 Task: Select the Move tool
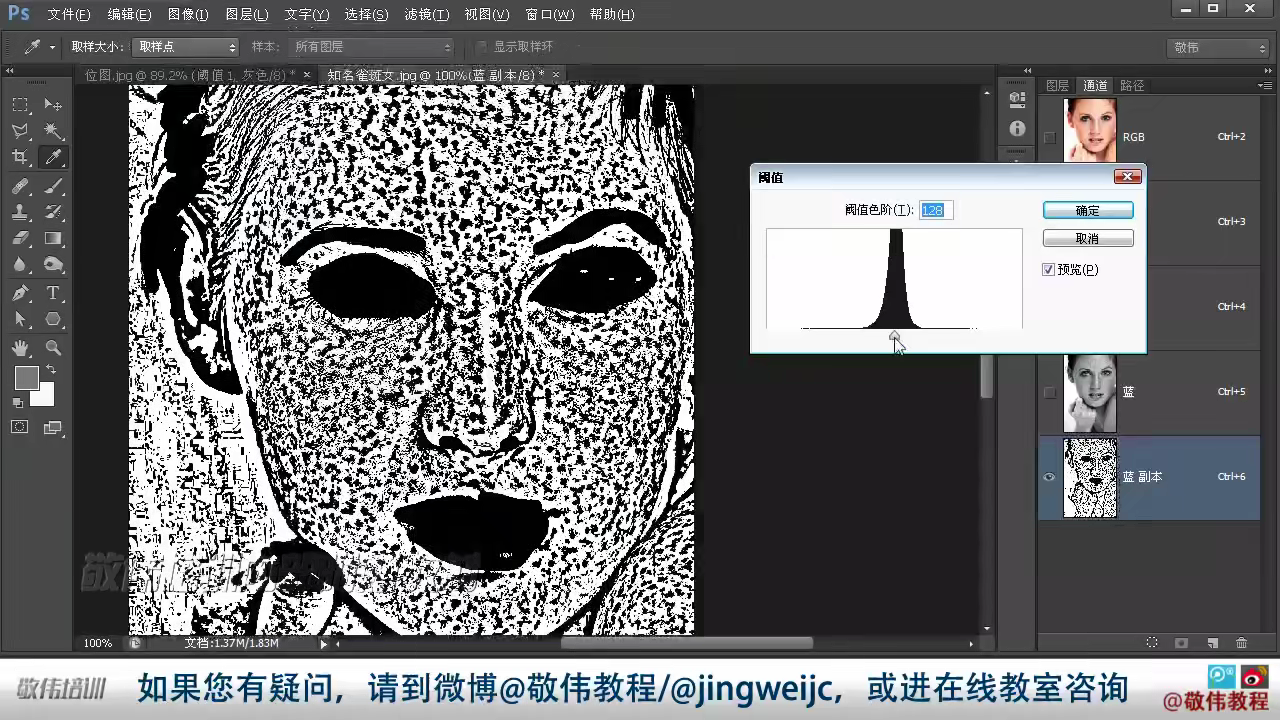click(53, 105)
